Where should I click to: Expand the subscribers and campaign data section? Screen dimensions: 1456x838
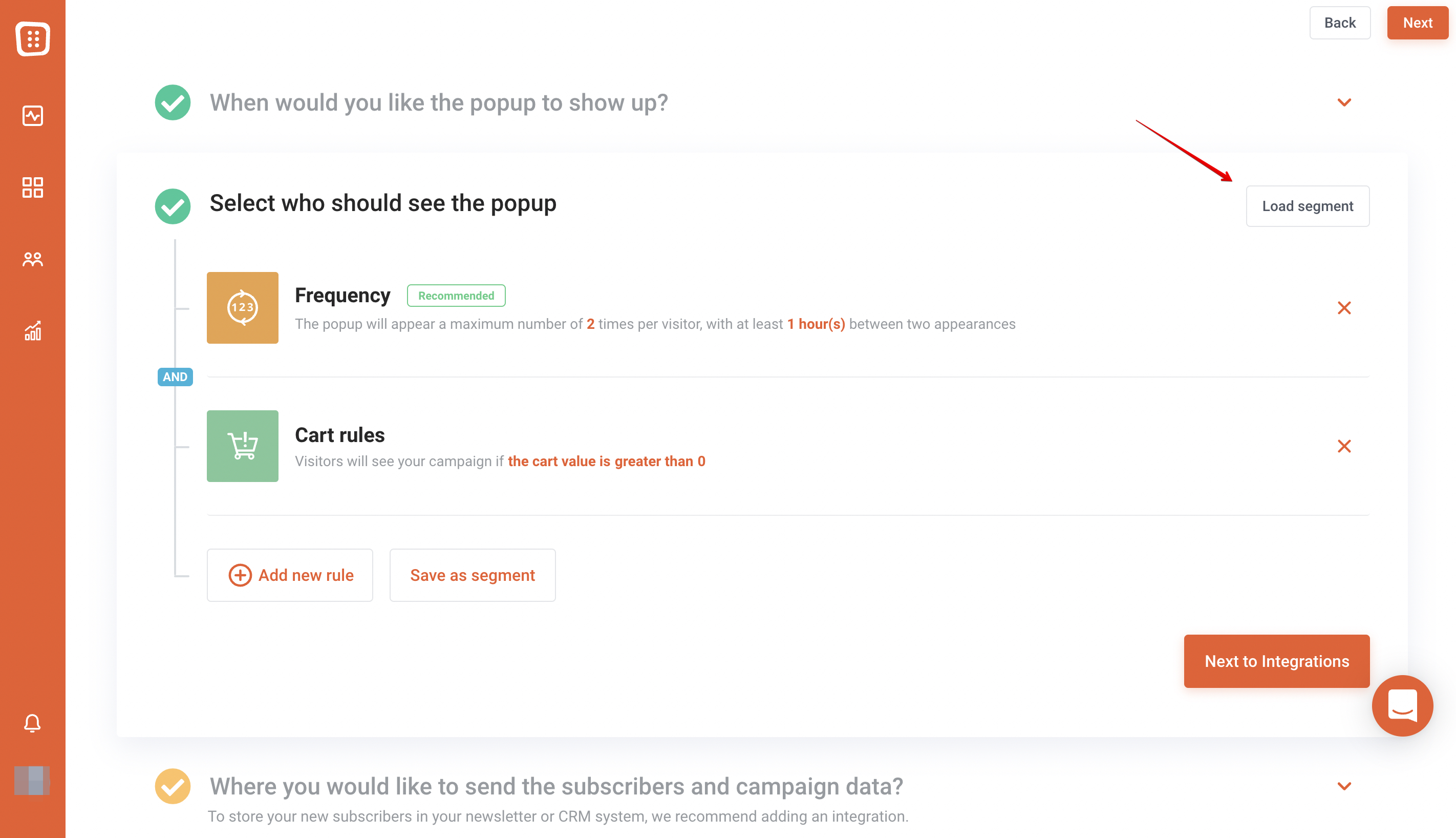pyautogui.click(x=1344, y=786)
